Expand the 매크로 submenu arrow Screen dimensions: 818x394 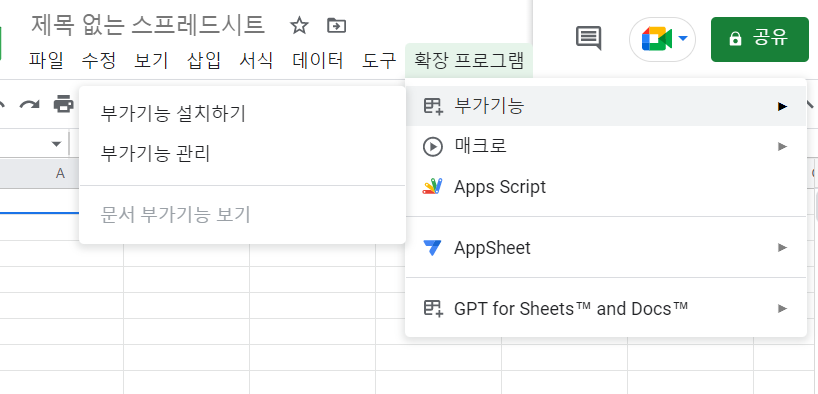coord(782,147)
